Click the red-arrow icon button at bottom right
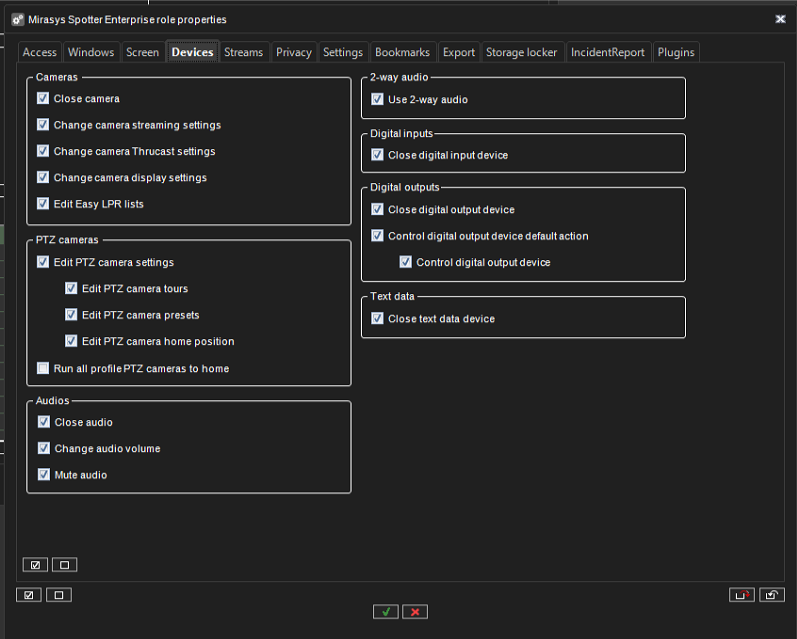 (x=742, y=595)
